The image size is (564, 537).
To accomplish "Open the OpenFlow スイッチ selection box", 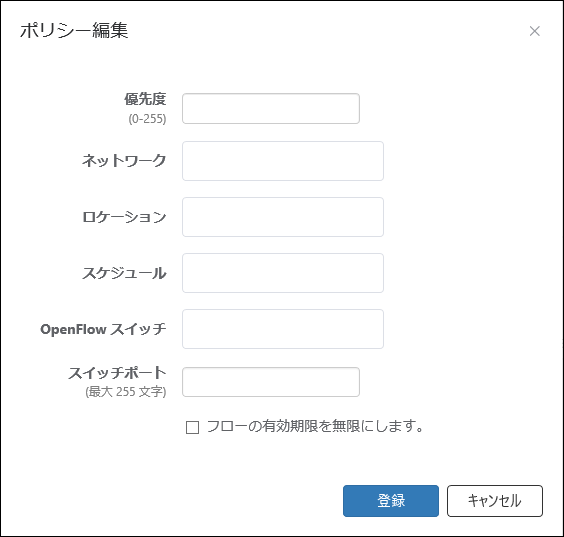I will [x=283, y=329].
